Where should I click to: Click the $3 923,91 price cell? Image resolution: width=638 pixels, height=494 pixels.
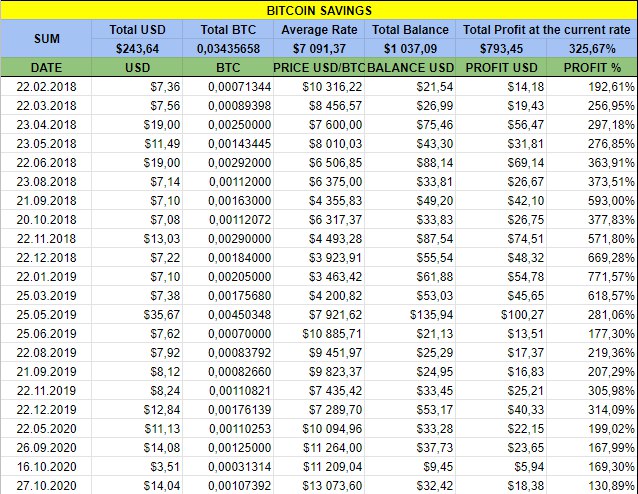click(319, 257)
